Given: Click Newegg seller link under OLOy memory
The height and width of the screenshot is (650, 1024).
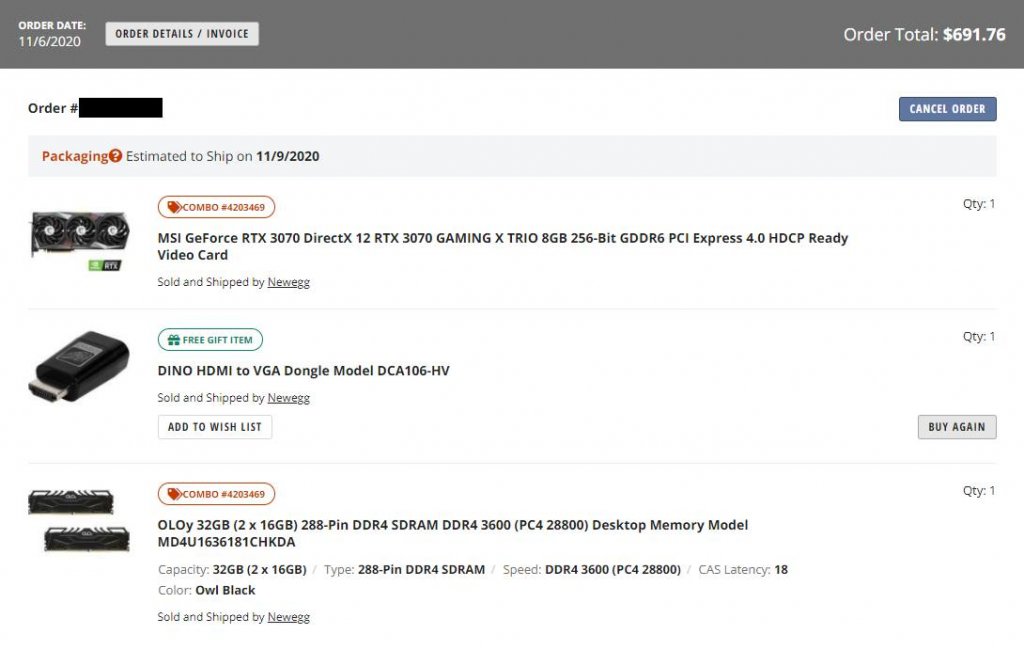Looking at the screenshot, I should [289, 617].
